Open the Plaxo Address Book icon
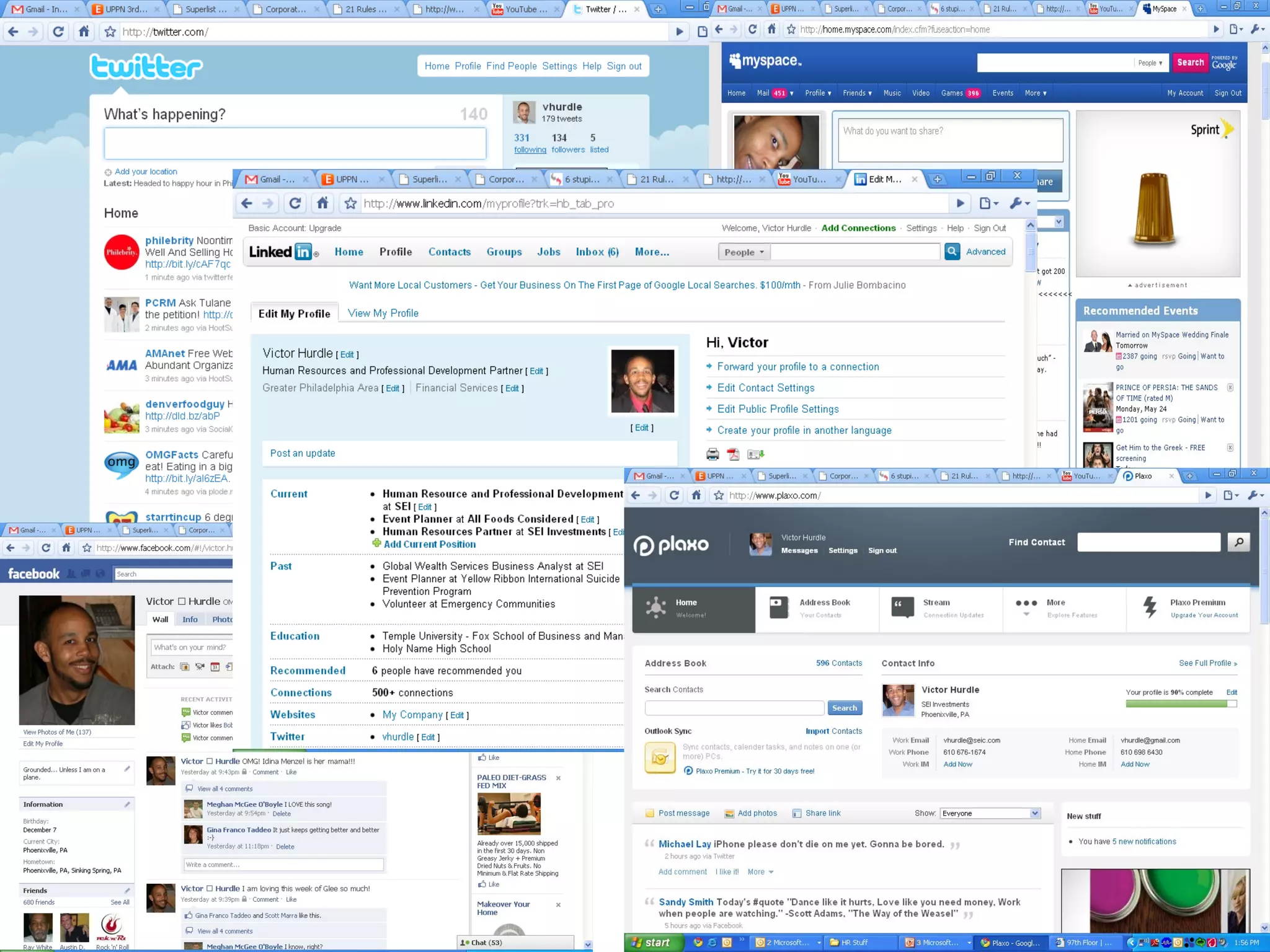 [778, 607]
